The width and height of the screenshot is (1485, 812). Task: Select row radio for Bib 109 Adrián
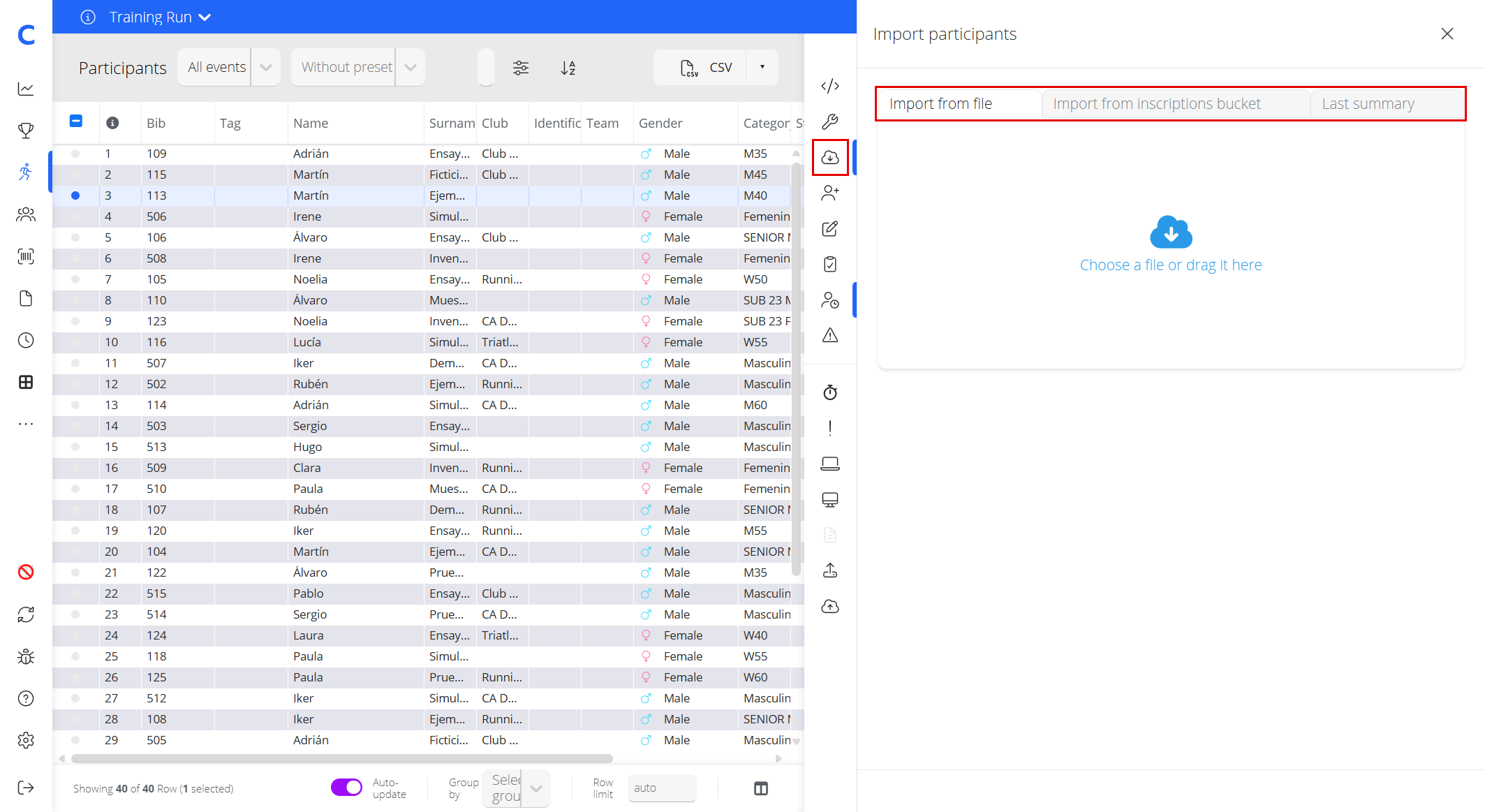(75, 154)
